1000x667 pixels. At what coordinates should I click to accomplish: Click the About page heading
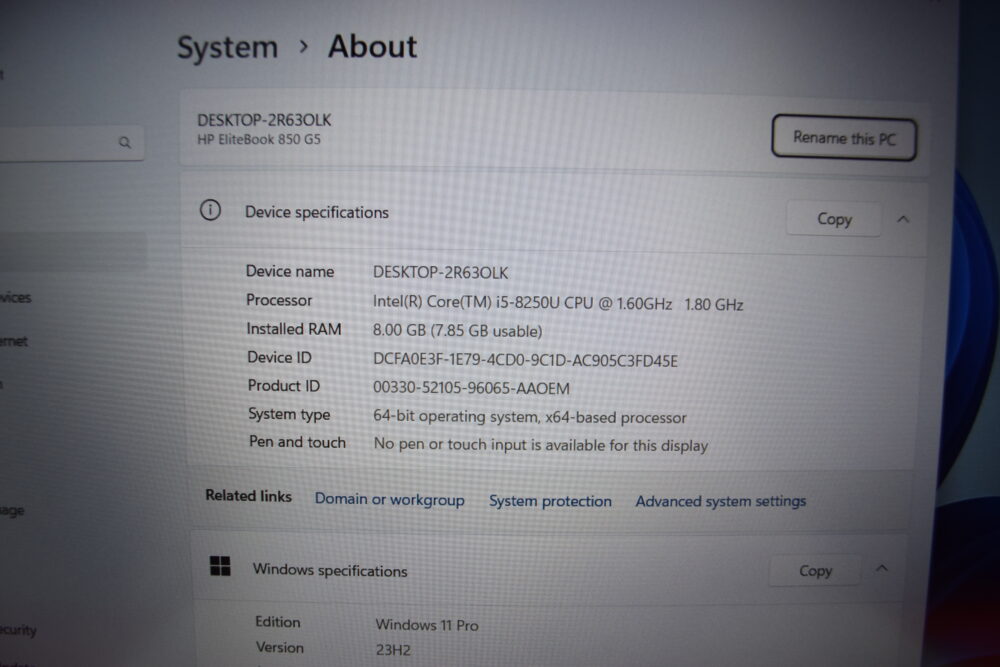pyautogui.click(x=372, y=47)
